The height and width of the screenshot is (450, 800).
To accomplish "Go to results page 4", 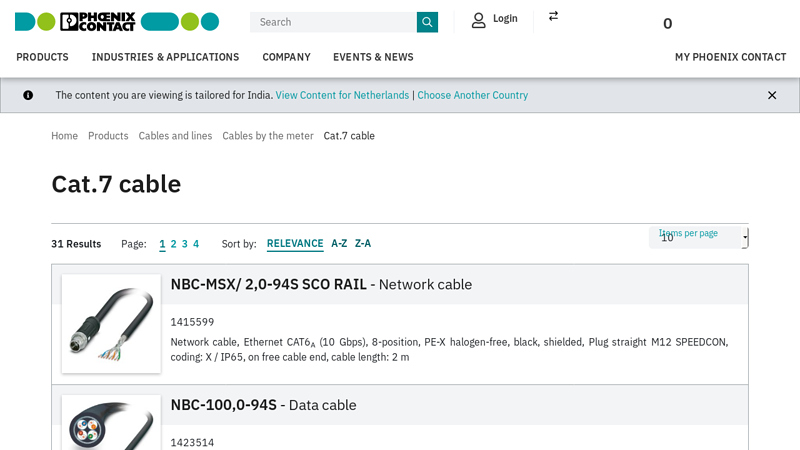I will (x=196, y=244).
